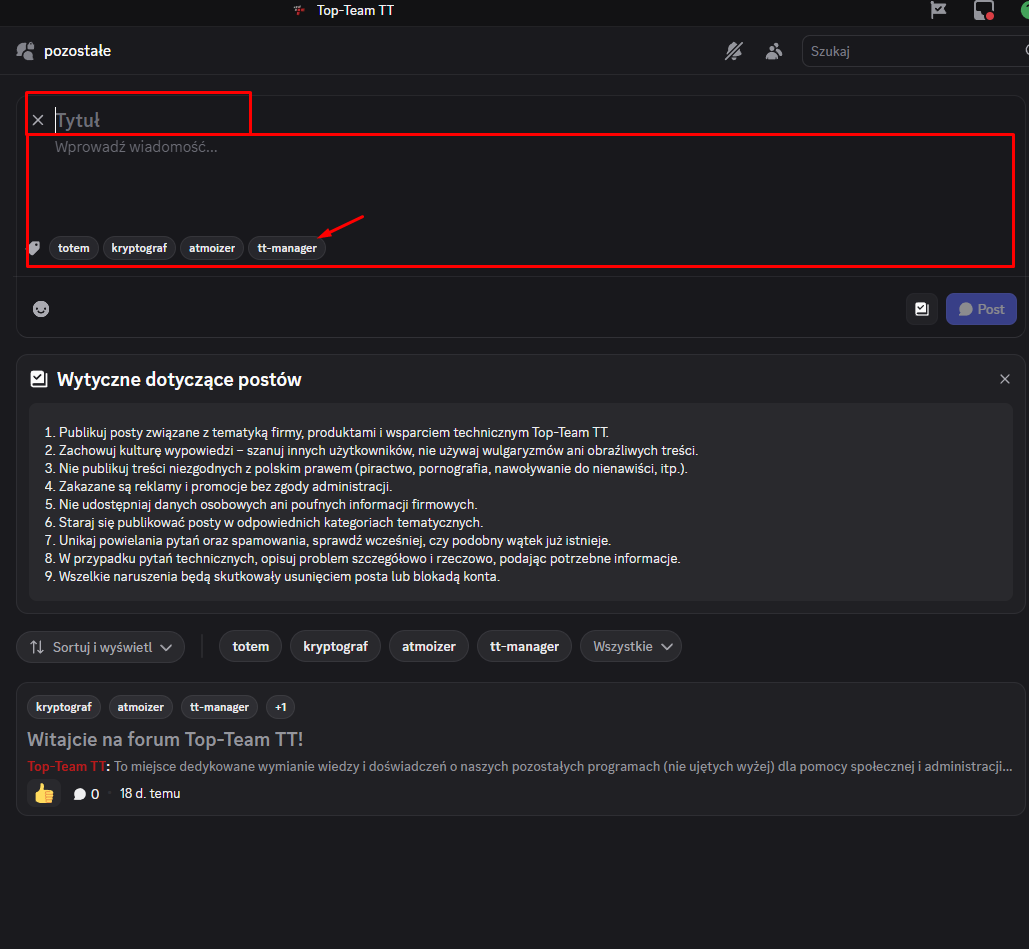This screenshot has height=949, width=1029.
Task: Filter posts by the kryptograf tag
Action: click(x=335, y=646)
